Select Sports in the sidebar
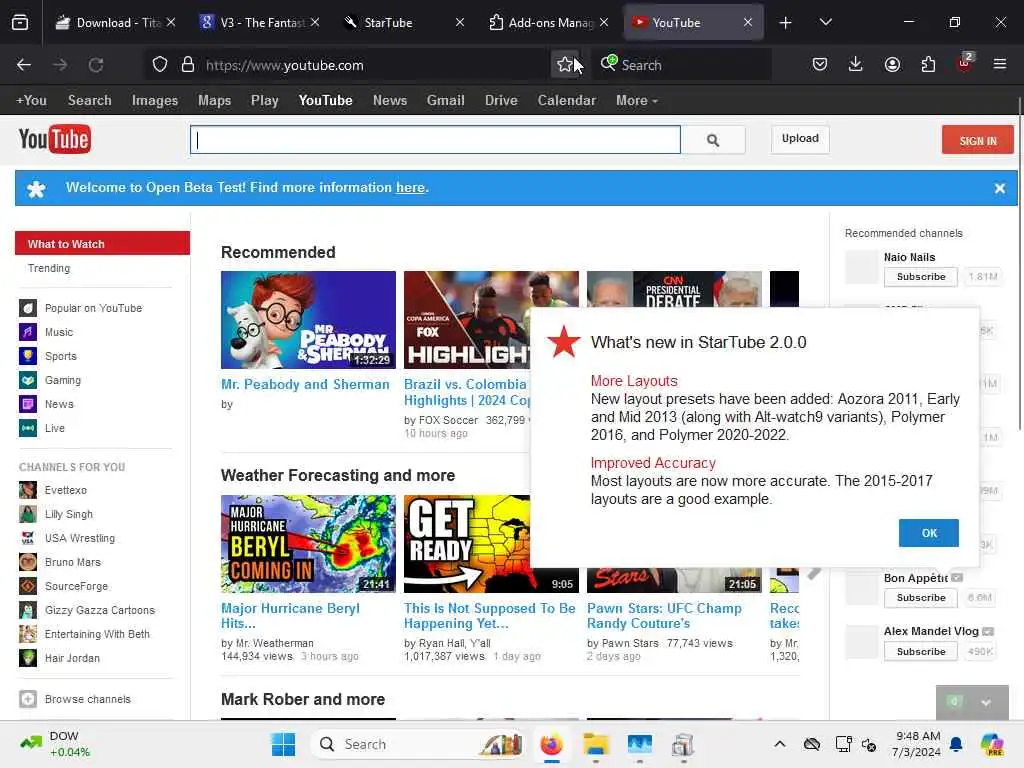This screenshot has width=1024, height=768. point(61,357)
